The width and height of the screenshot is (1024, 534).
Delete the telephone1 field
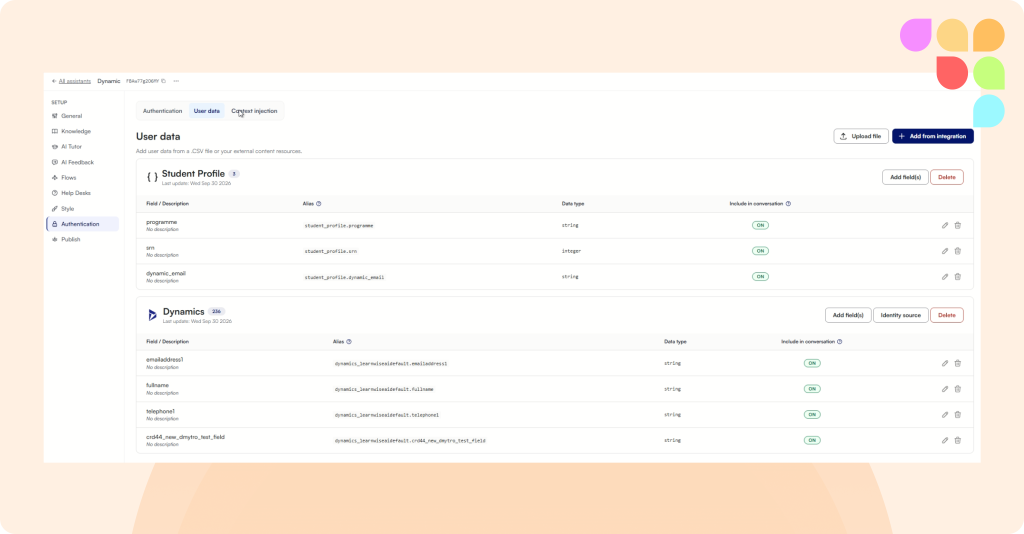(x=958, y=415)
